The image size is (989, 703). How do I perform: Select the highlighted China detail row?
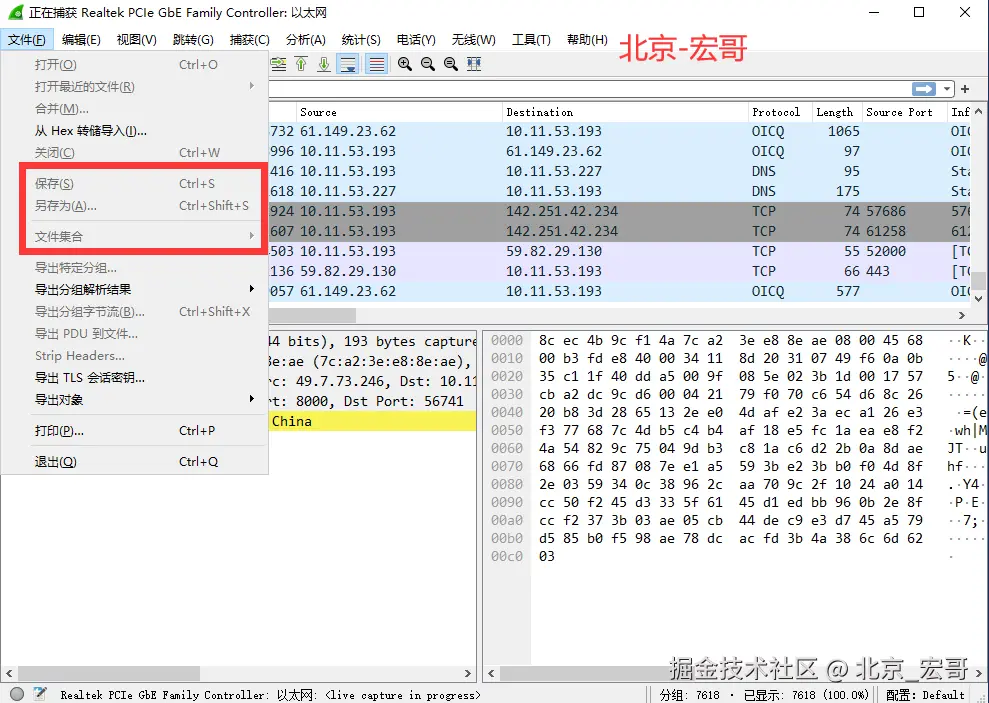[372, 421]
